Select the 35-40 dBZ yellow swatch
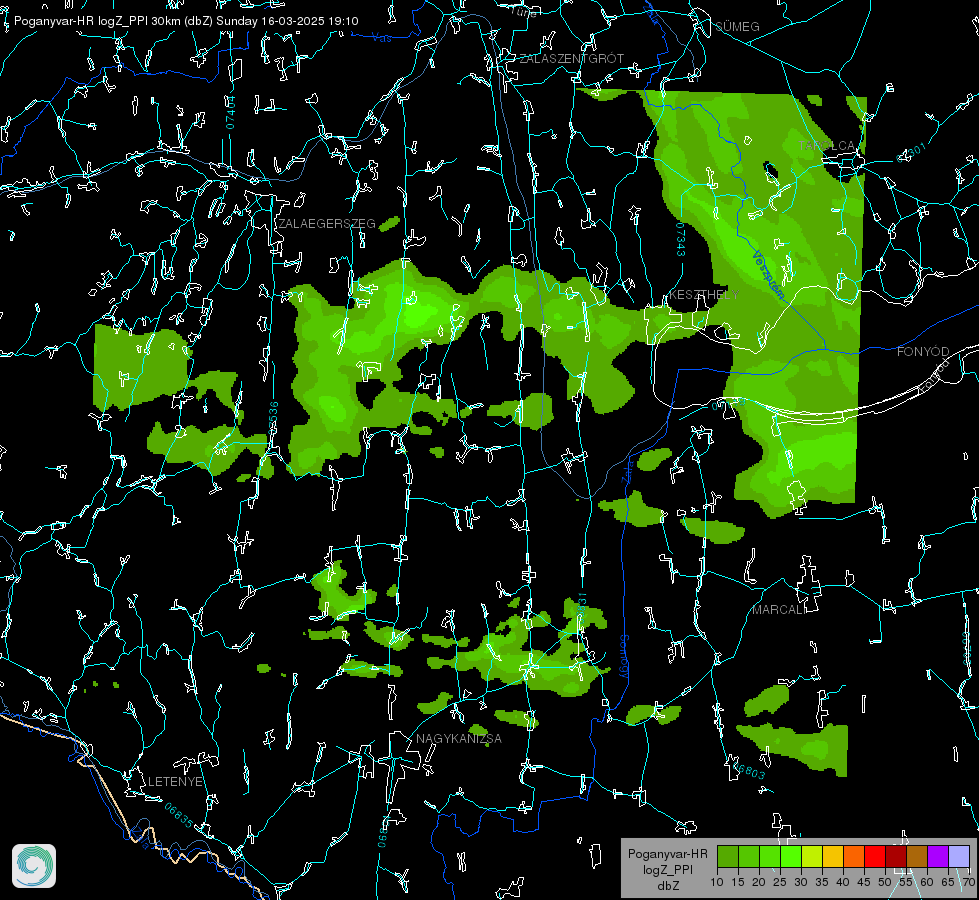The height and width of the screenshot is (900, 979). coord(833,856)
